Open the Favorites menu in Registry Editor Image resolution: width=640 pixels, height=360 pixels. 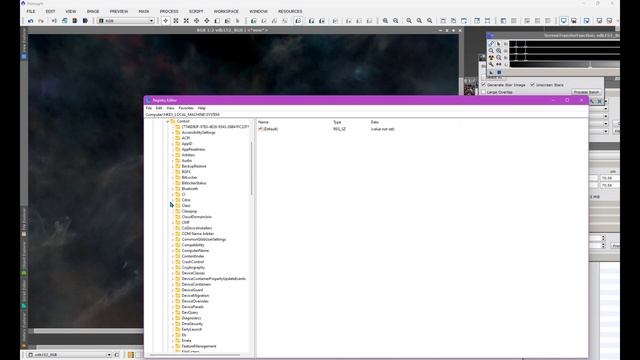186,108
